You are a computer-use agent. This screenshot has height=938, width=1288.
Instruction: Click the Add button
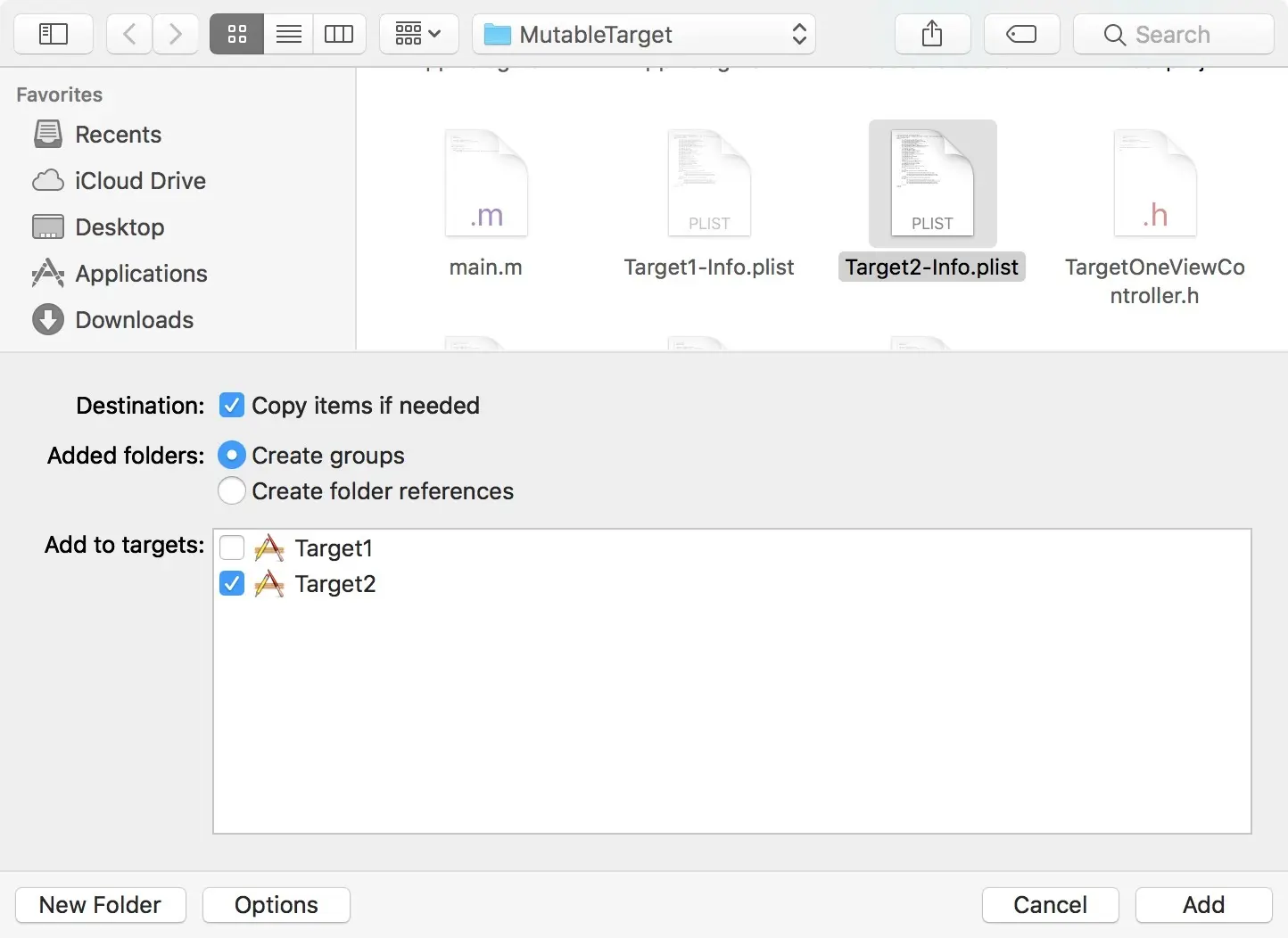click(1204, 905)
